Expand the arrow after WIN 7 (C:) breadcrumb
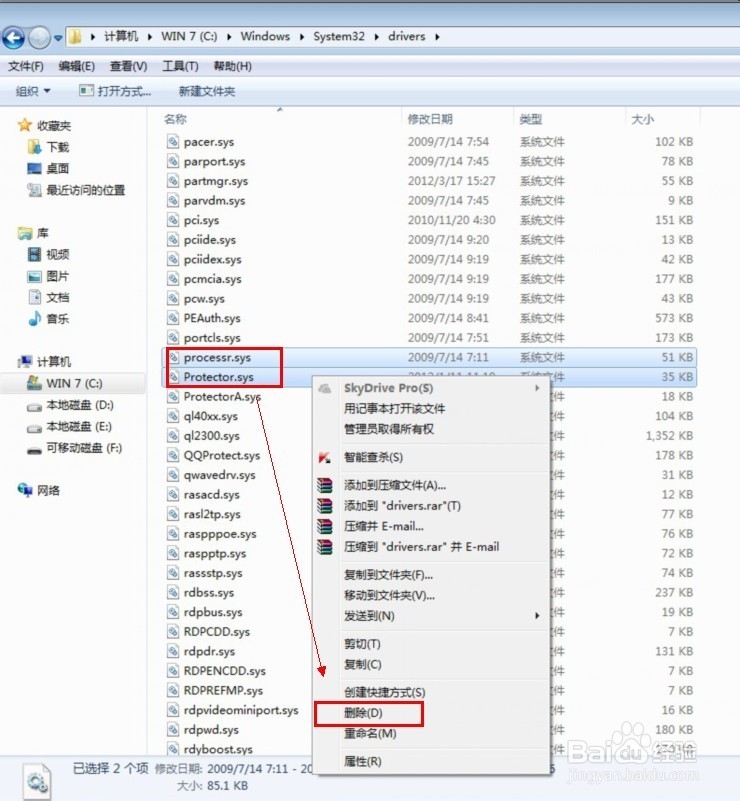This screenshot has width=740, height=801. pyautogui.click(x=229, y=37)
